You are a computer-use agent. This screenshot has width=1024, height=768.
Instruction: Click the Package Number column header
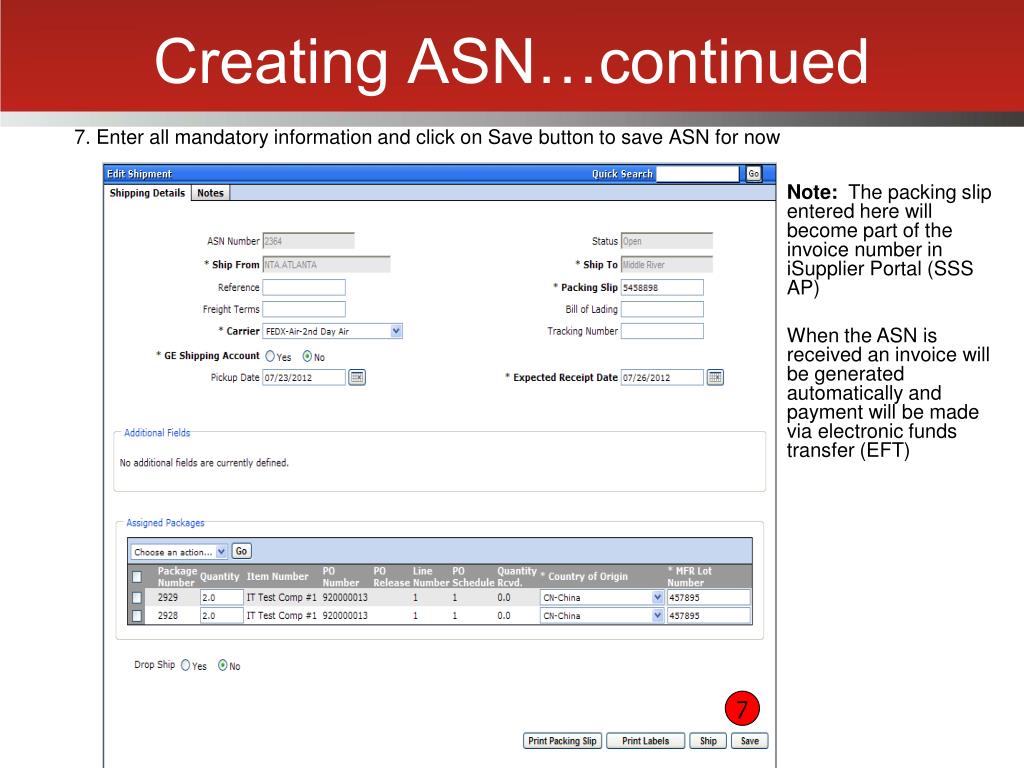tap(176, 577)
